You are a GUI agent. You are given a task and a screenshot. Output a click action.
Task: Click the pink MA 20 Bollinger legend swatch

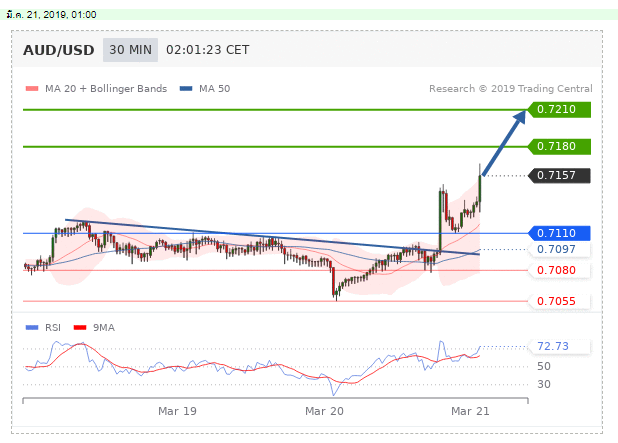coord(32,89)
